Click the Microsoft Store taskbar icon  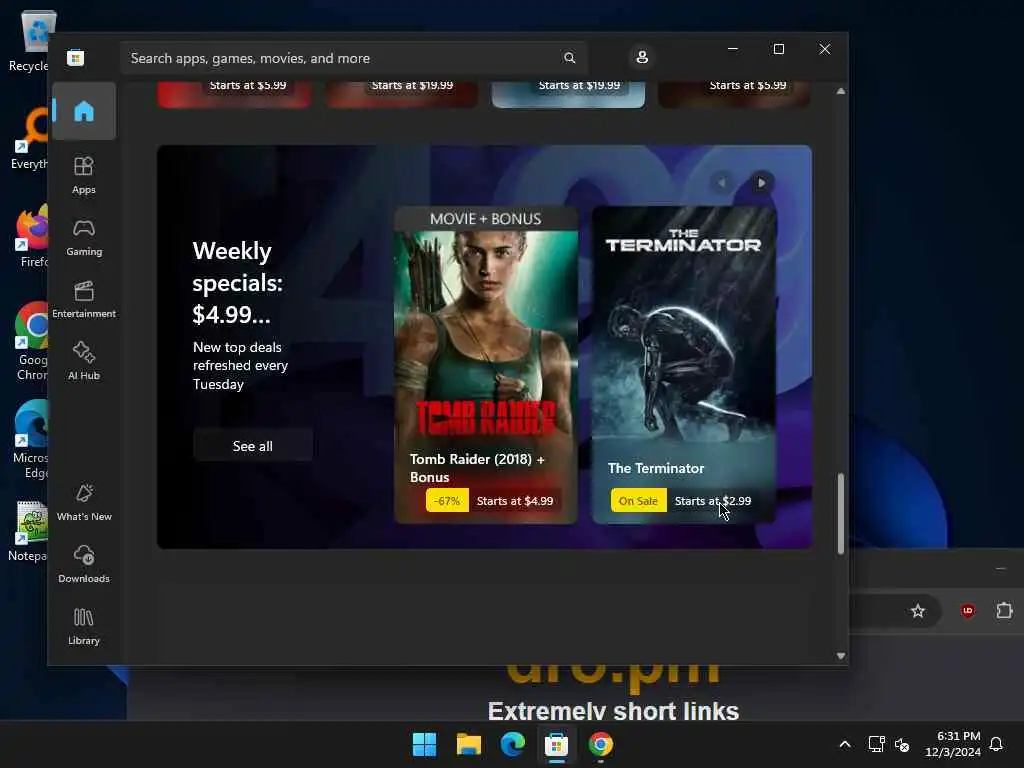pos(556,744)
